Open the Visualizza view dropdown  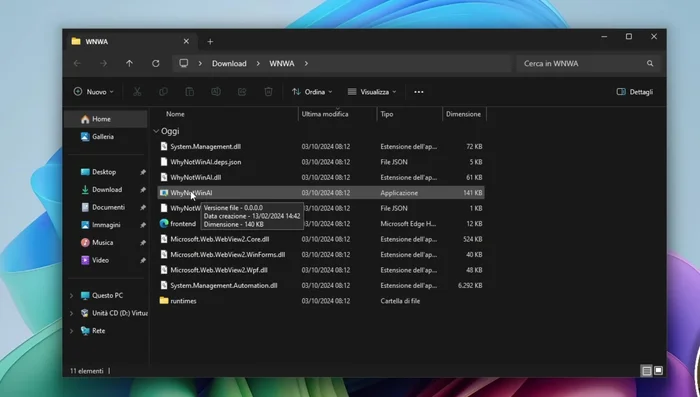click(372, 92)
